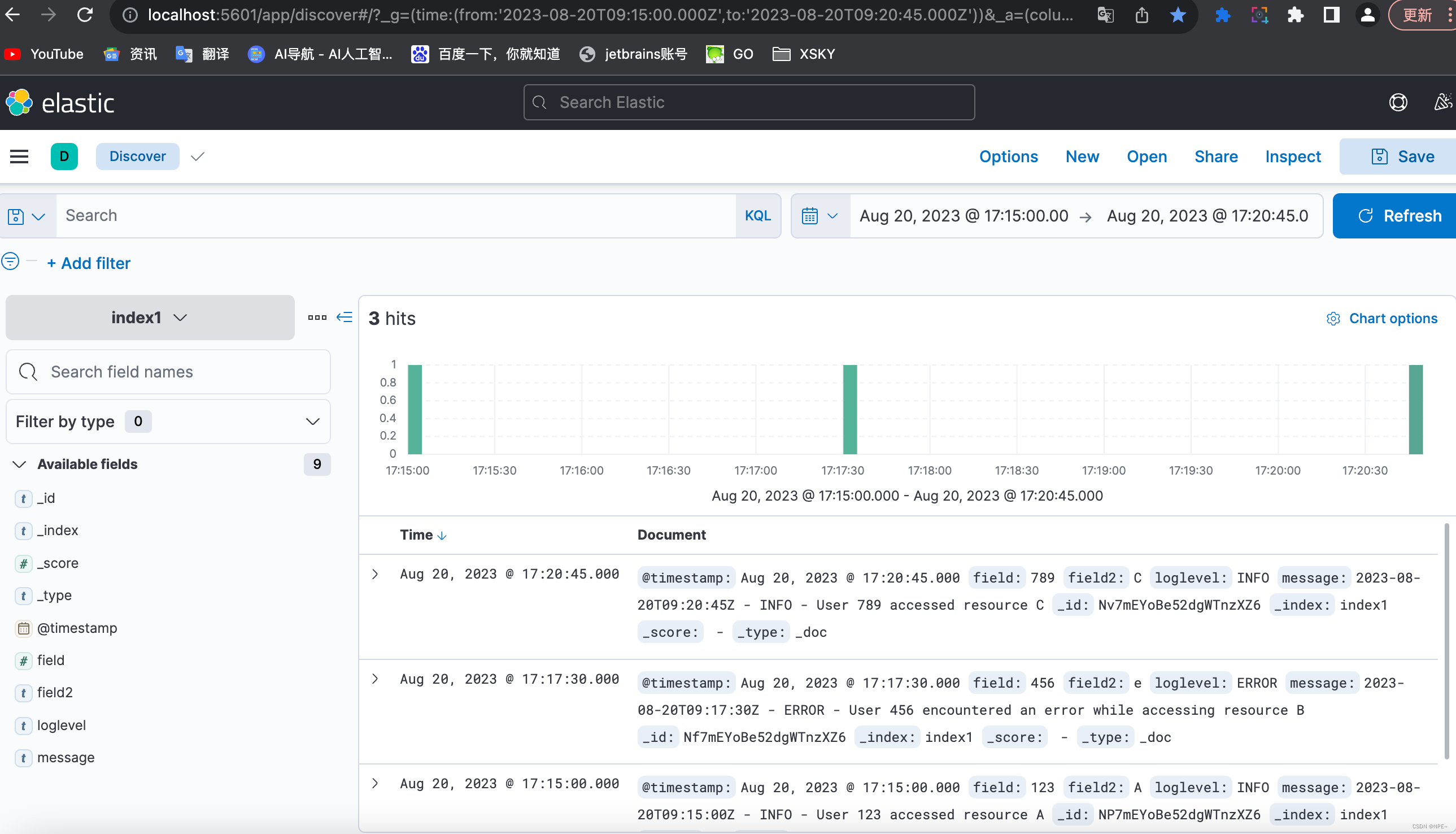Click the saved query disk icon
Screen dimensions: 1456x834
[x=16, y=216]
